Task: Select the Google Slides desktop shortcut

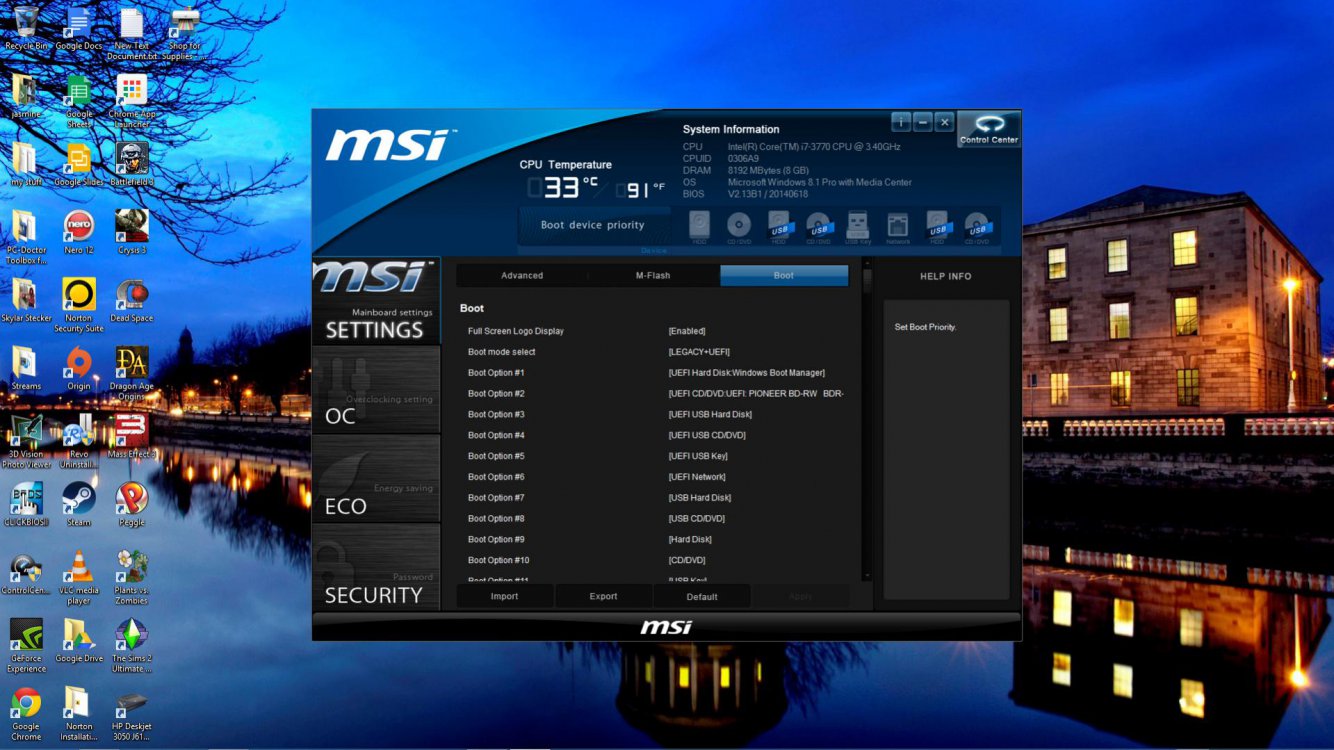Action: 78,165
